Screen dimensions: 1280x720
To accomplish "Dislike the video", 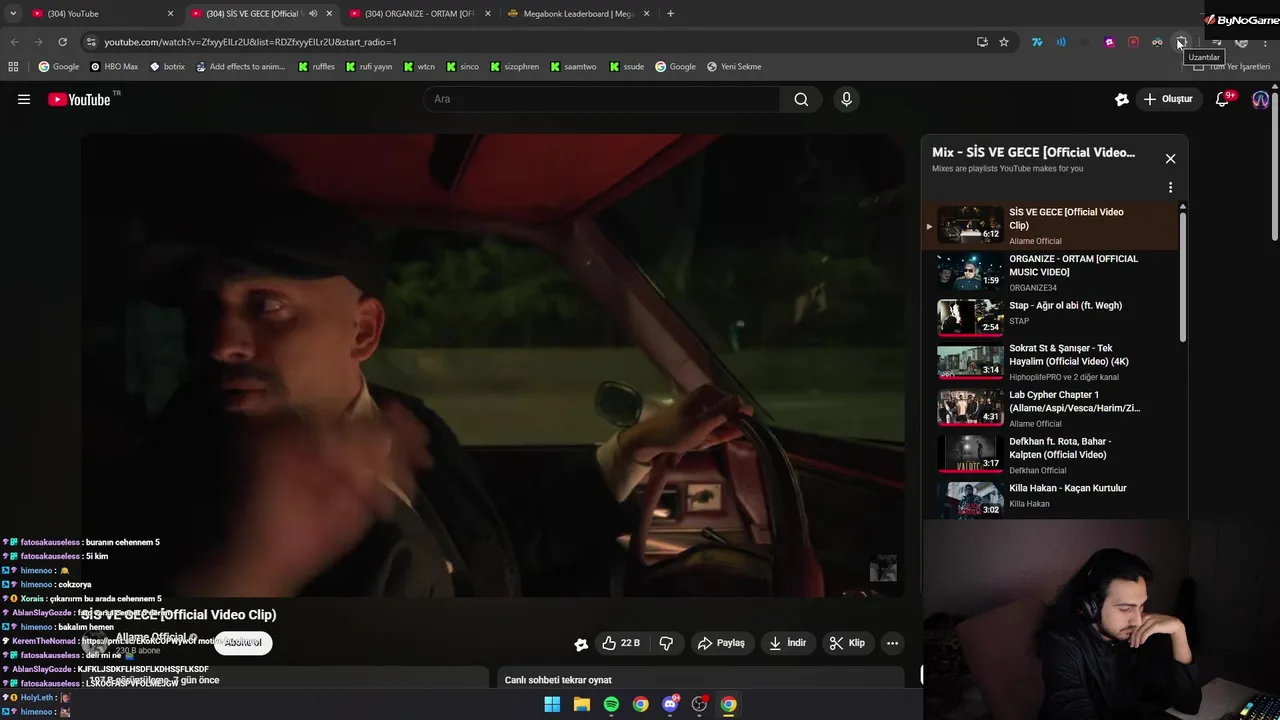I will click(x=666, y=643).
